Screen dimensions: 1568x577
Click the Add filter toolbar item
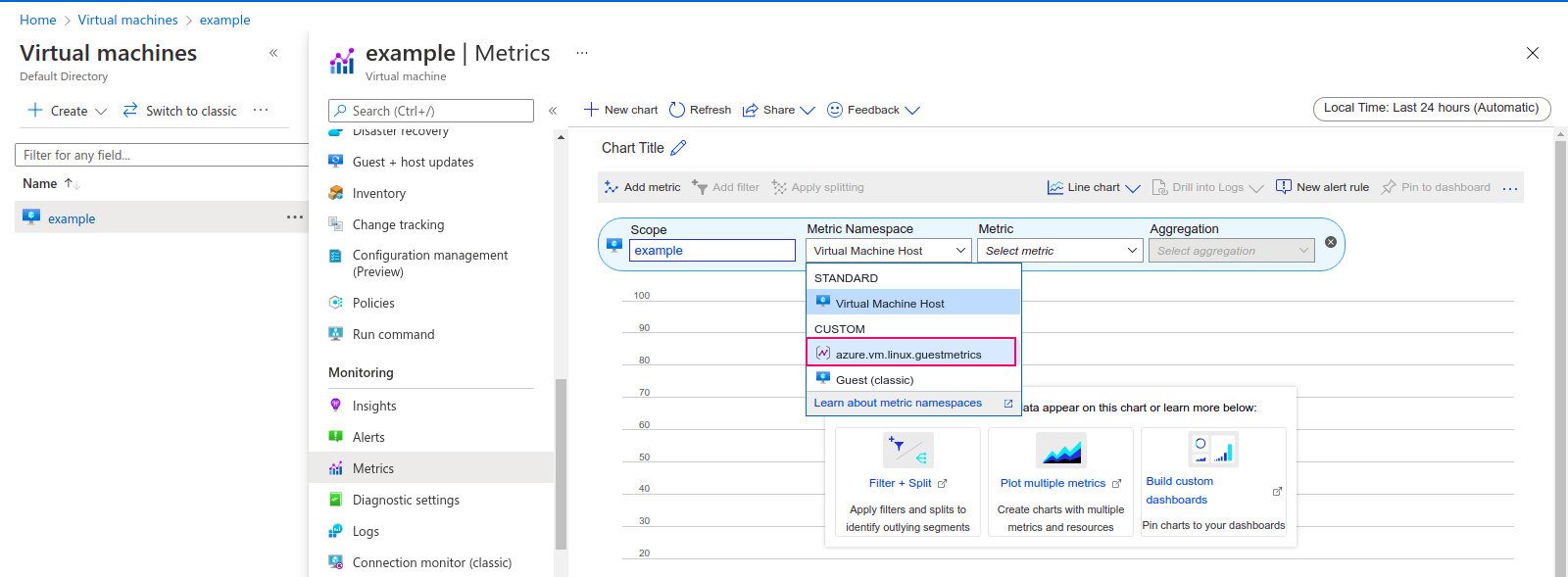point(725,187)
